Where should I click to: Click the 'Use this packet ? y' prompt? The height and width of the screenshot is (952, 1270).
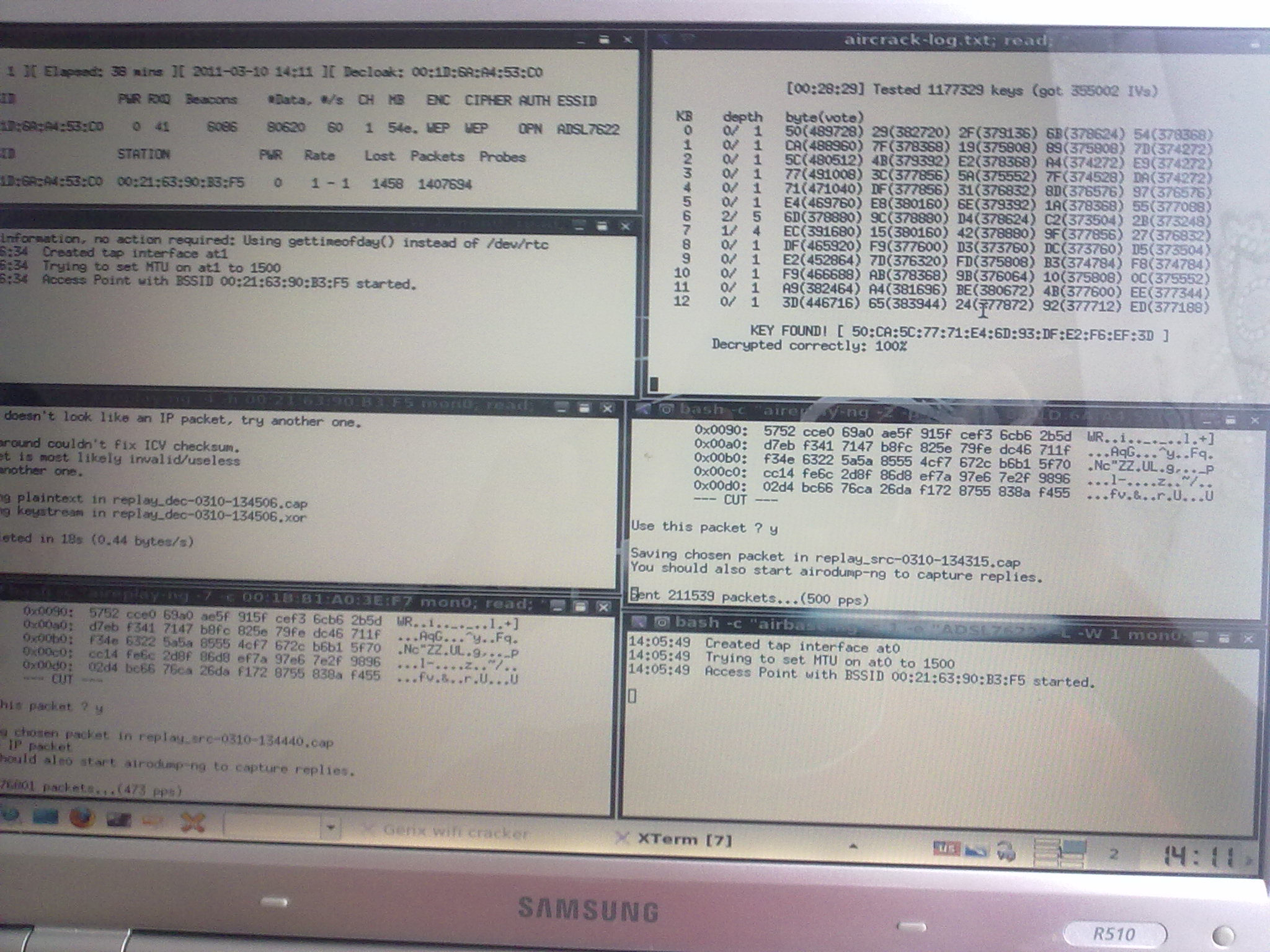[704, 527]
